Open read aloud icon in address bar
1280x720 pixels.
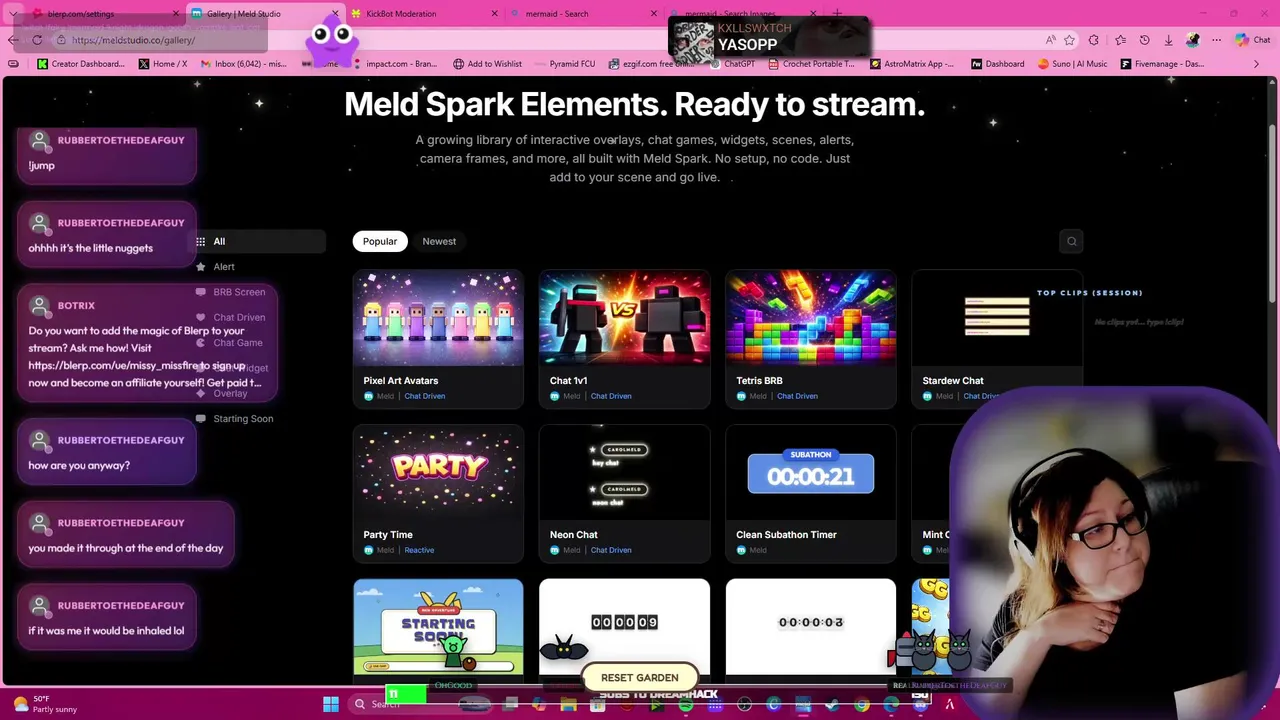click(1050, 40)
